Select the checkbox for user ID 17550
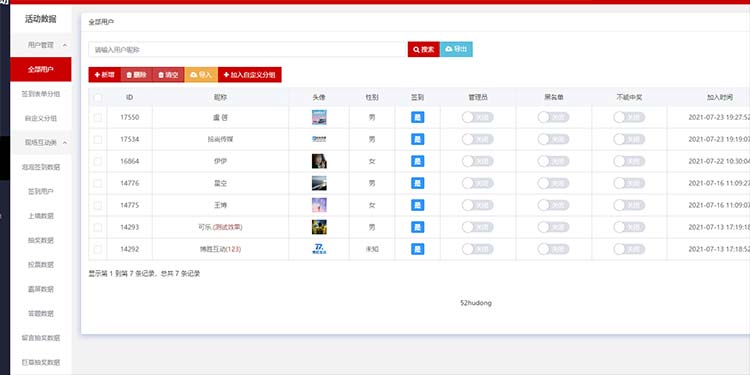This screenshot has width=750, height=375. (x=98, y=118)
